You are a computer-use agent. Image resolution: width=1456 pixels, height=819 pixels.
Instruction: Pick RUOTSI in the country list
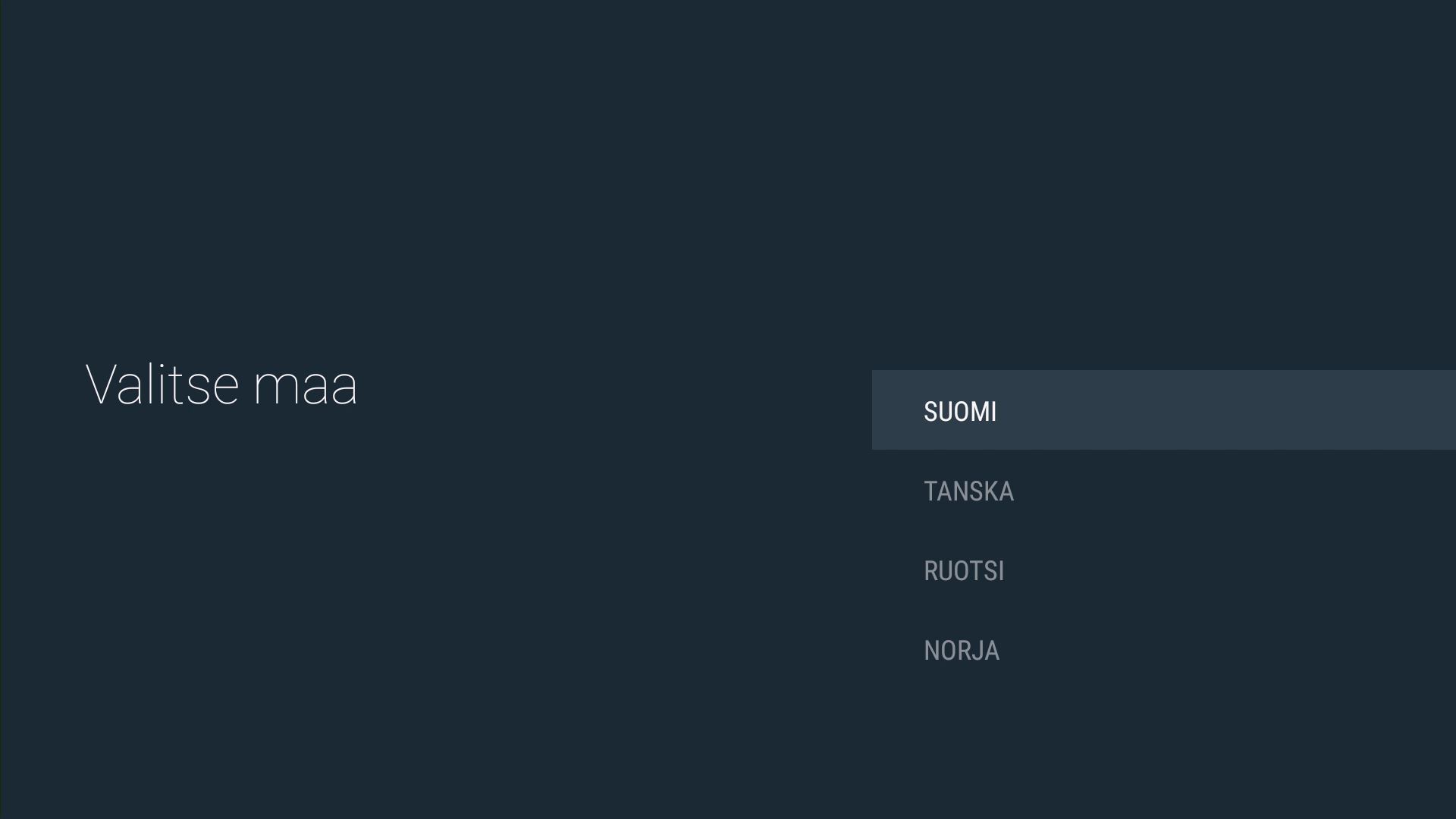click(964, 570)
